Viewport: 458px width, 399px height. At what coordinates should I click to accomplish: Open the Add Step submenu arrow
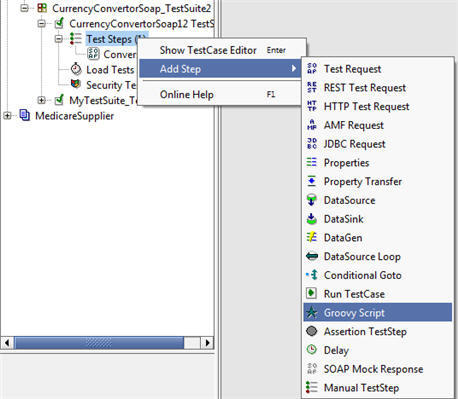coord(294,69)
